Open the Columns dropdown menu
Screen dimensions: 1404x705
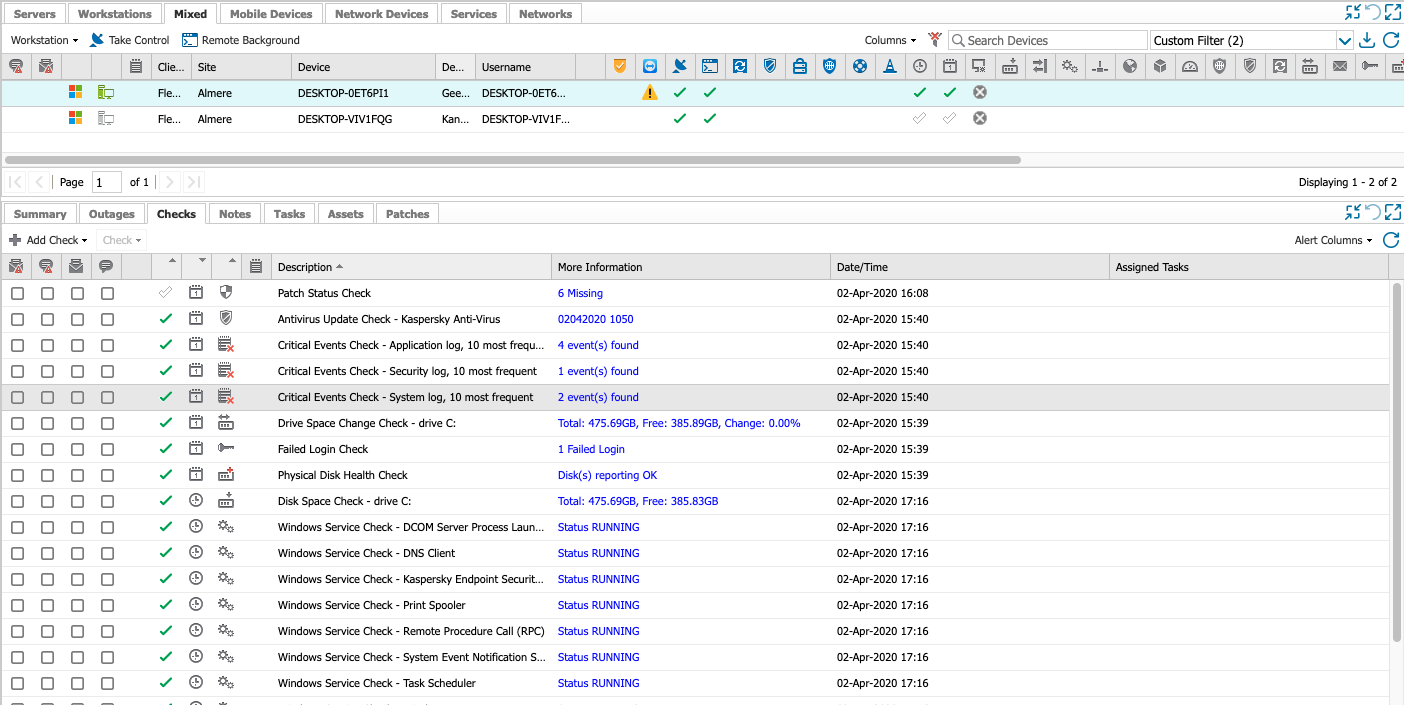pos(890,40)
